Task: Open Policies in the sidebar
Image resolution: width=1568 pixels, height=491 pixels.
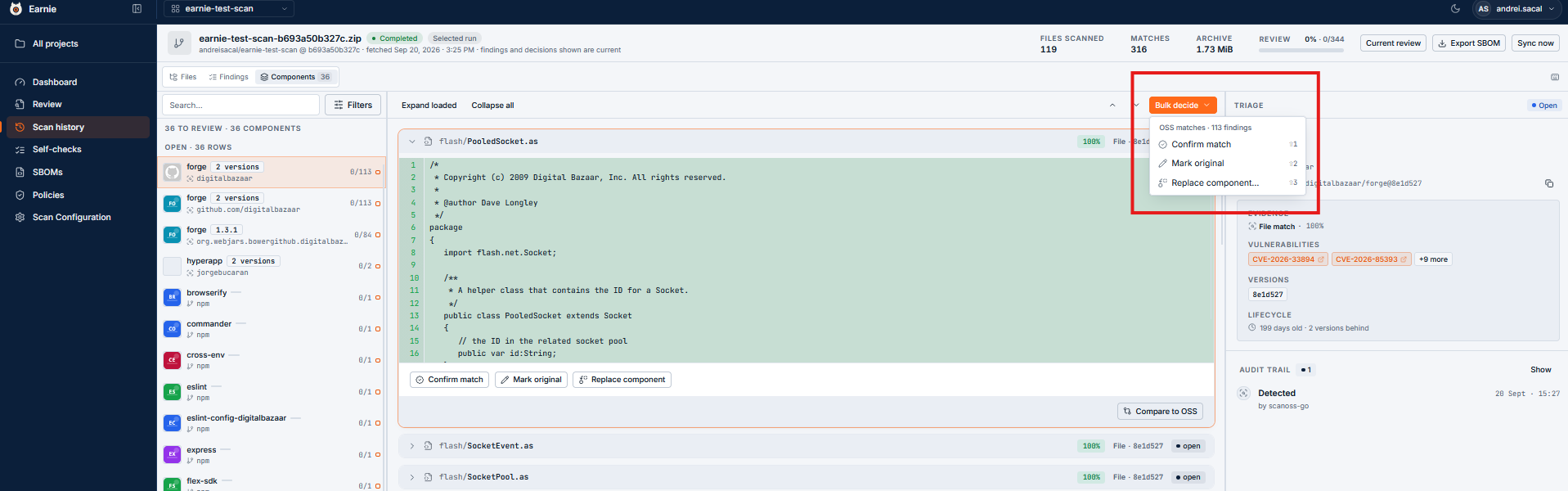Action: 79,196
